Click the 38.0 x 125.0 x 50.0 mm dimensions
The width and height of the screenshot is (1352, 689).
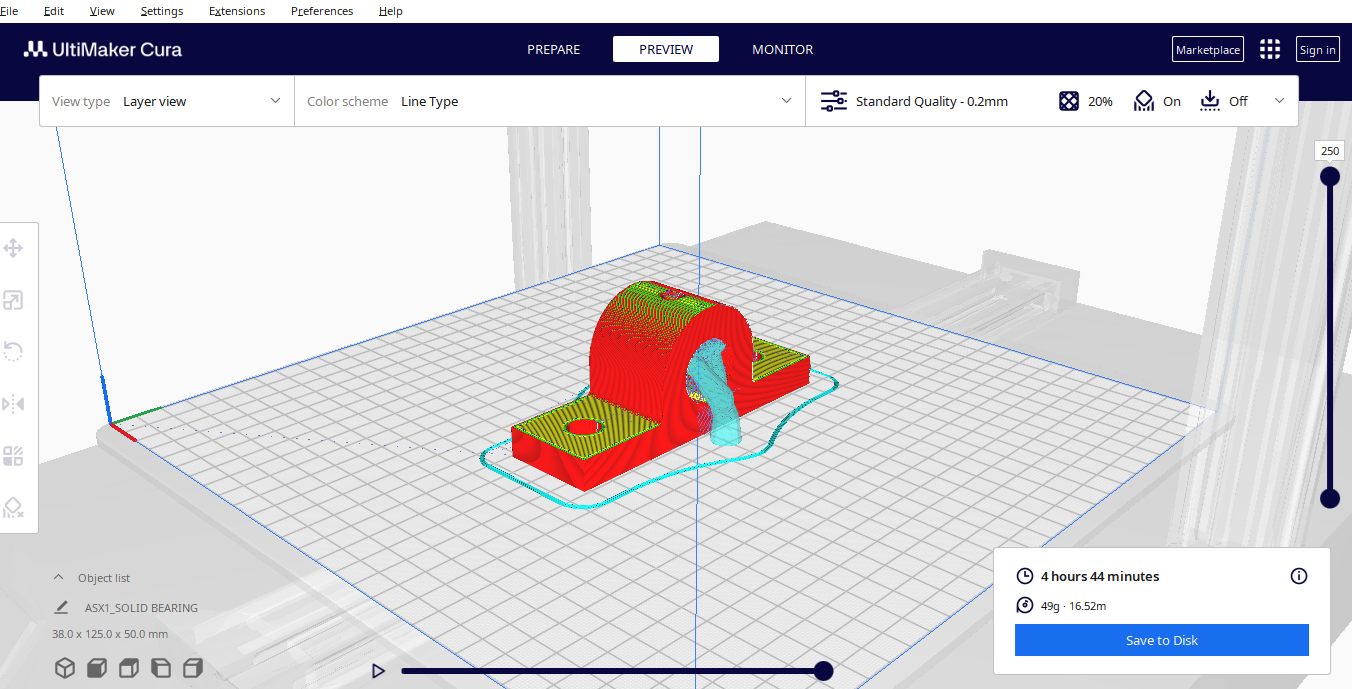(110, 634)
